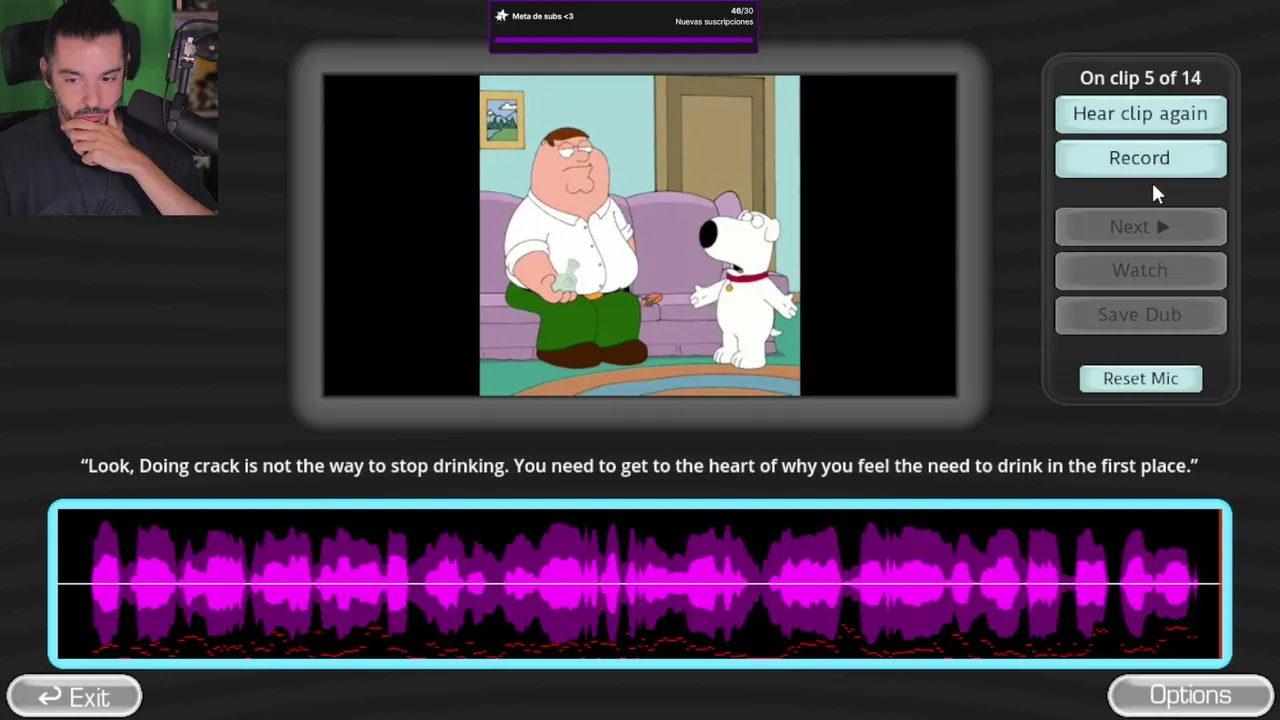Select the Watch button
1280x720 pixels.
(1140, 270)
